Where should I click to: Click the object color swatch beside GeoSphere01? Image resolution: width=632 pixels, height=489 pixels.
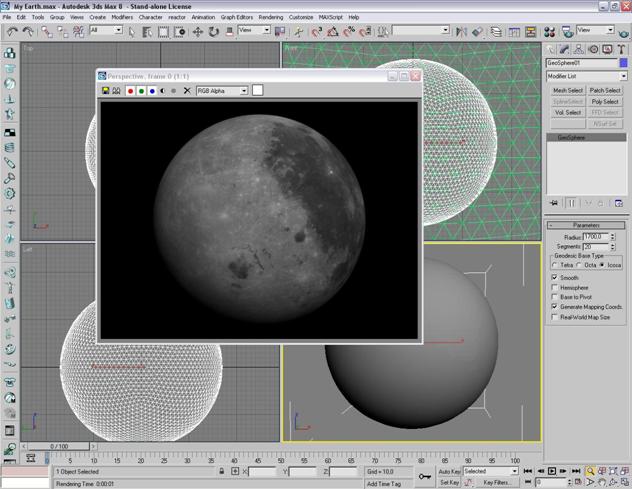623,63
